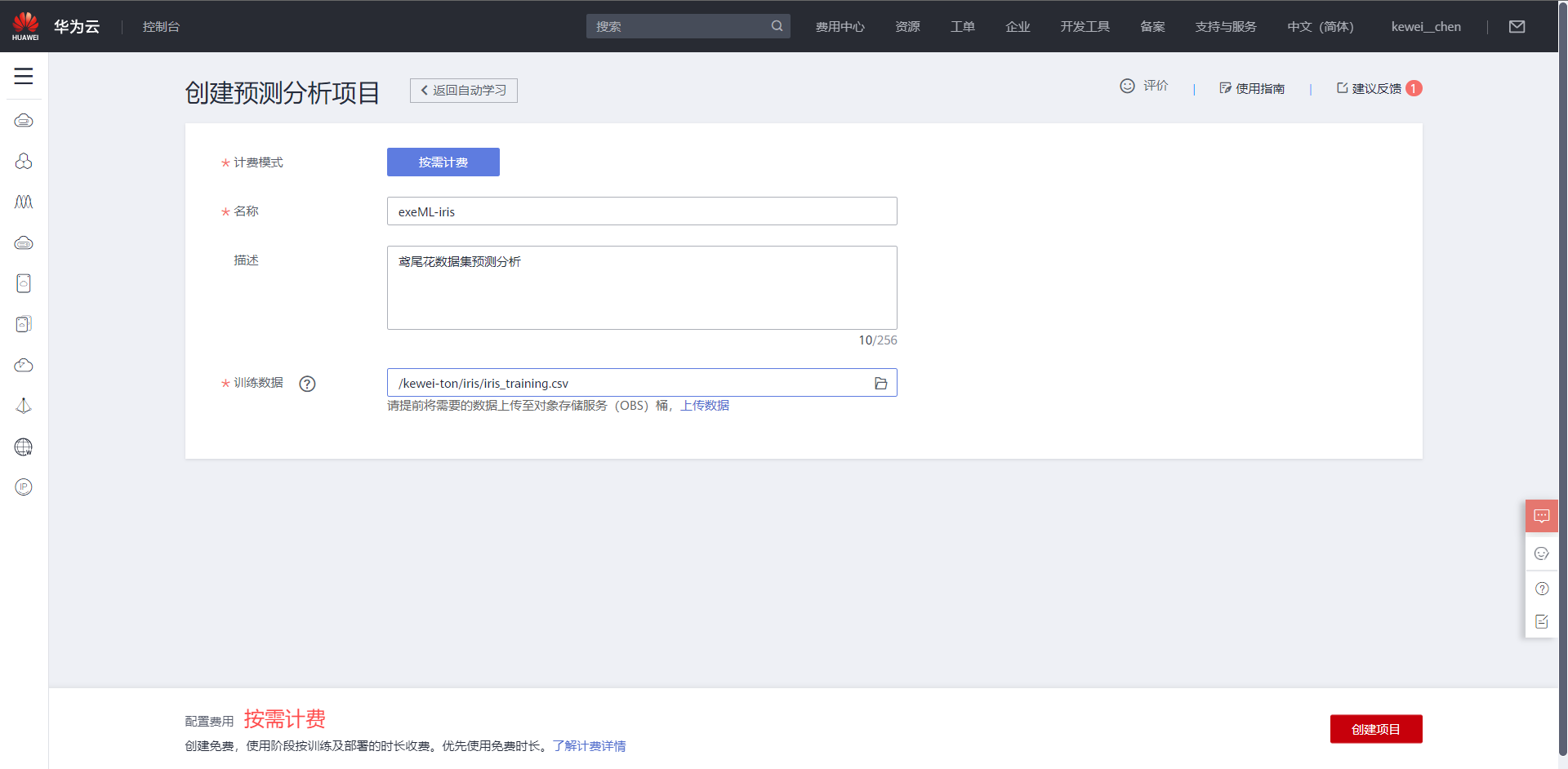This screenshot has width=1568, height=769.
Task: Open the kewei__chen account menu
Action: [1426, 27]
